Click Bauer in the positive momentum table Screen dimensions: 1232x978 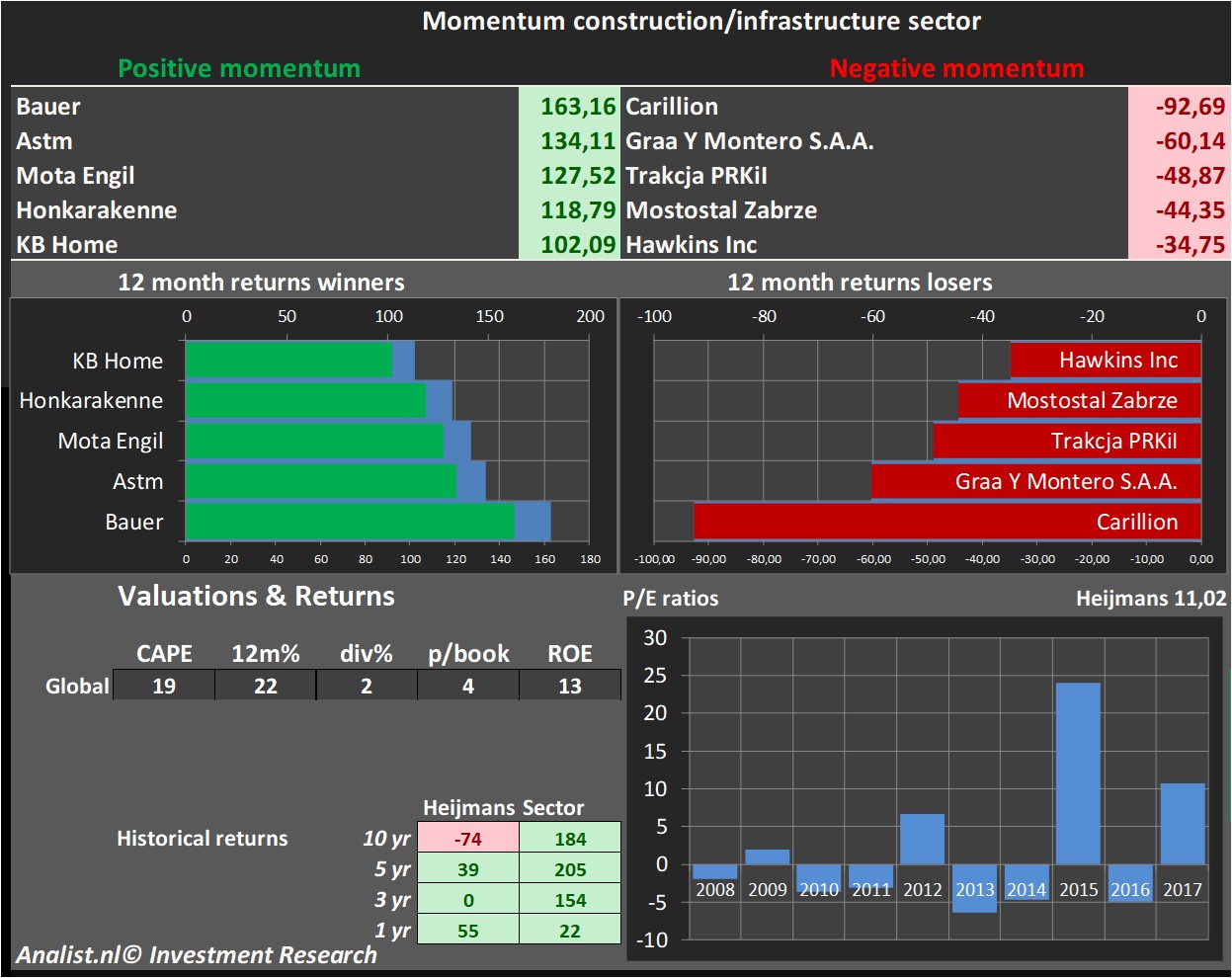(48, 107)
